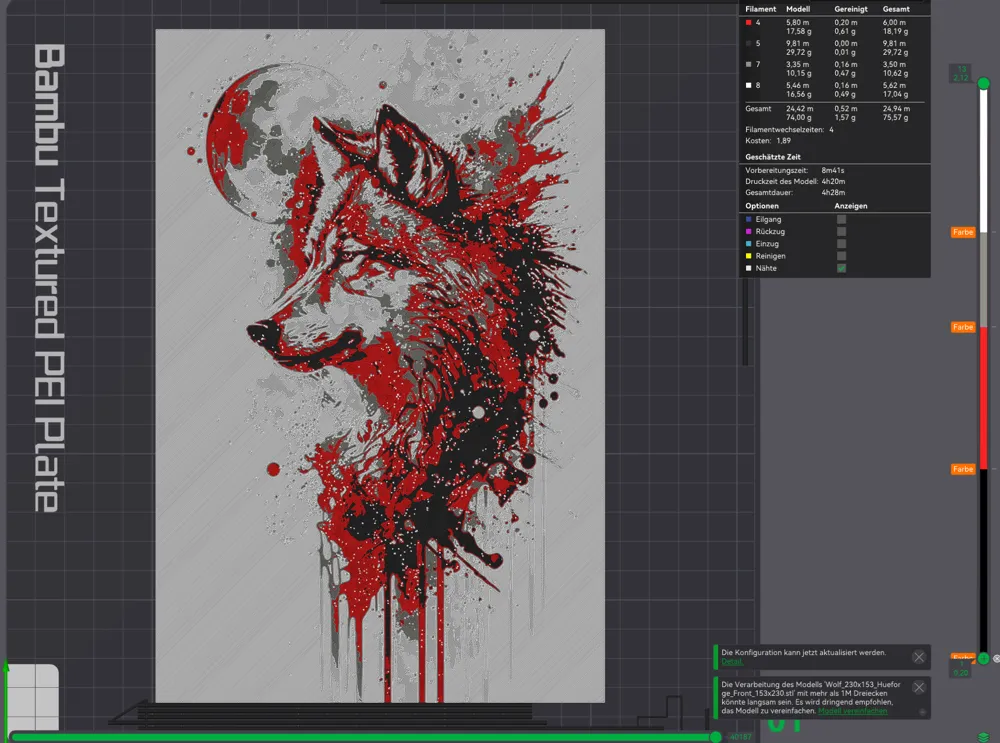Disable the Nähte display checkbox
The width and height of the screenshot is (1000, 743).
841,268
